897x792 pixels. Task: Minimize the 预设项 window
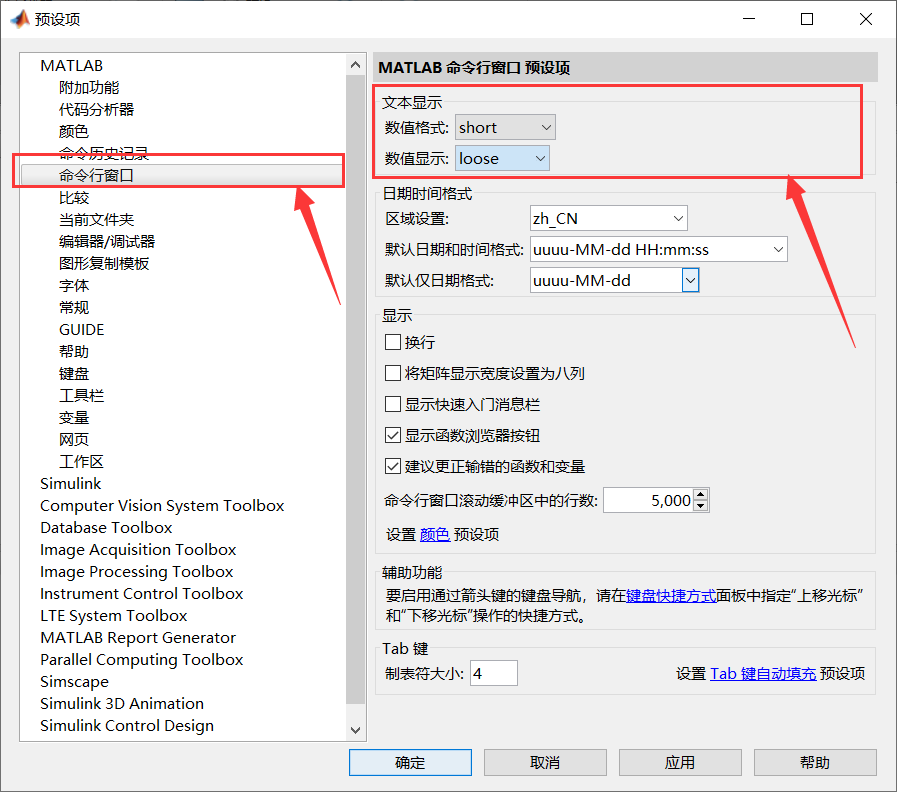coord(749,19)
